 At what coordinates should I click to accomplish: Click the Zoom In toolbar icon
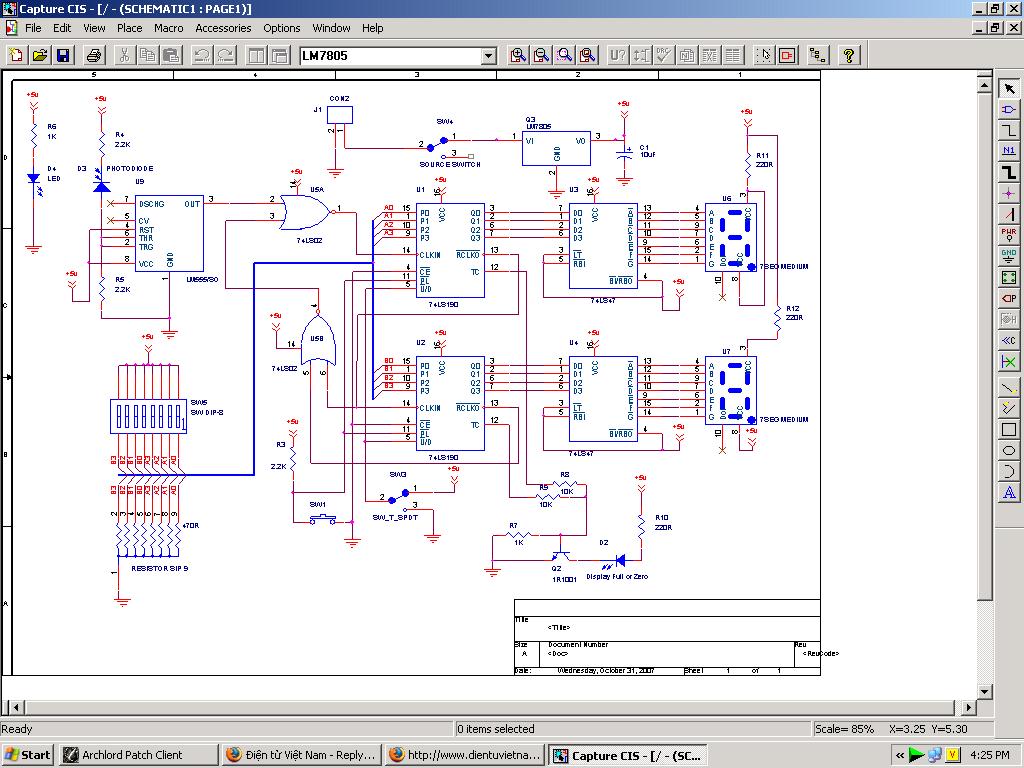pyautogui.click(x=518, y=56)
